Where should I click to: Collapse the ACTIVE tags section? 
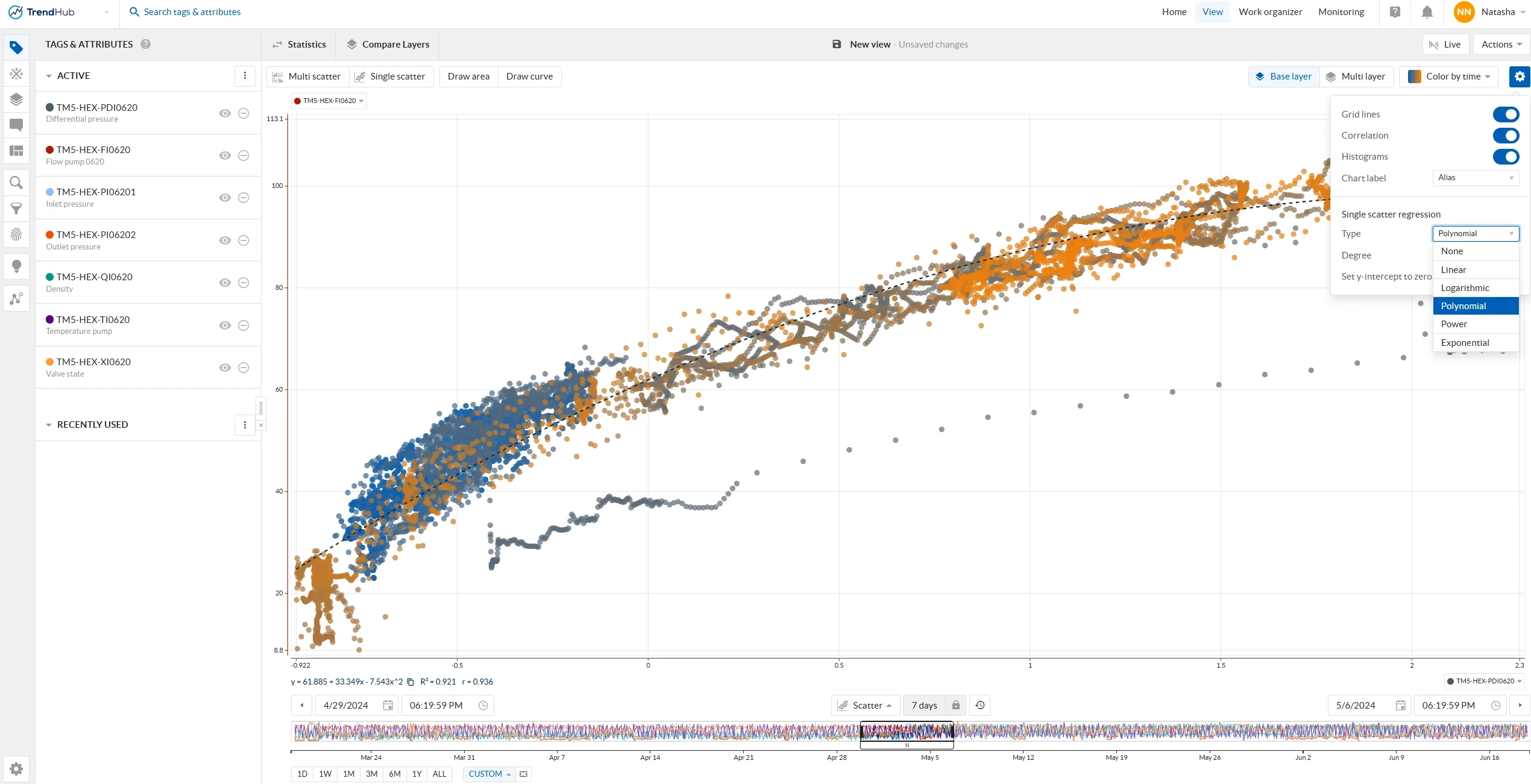tap(49, 76)
